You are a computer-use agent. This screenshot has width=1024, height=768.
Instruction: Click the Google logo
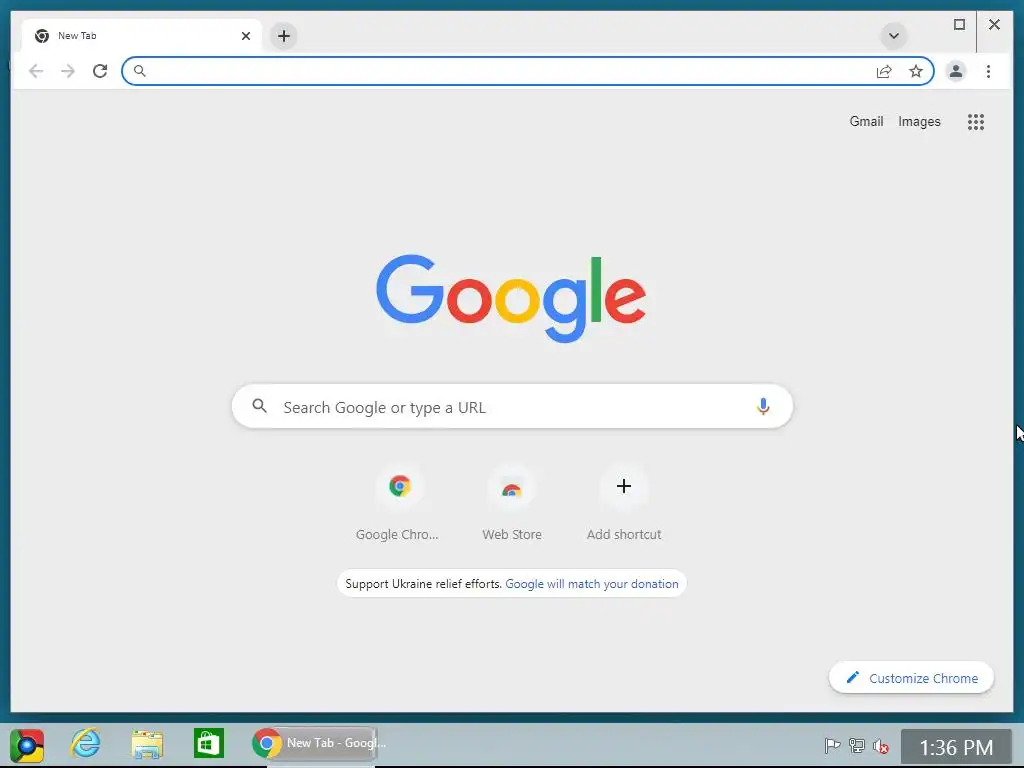[x=511, y=298]
